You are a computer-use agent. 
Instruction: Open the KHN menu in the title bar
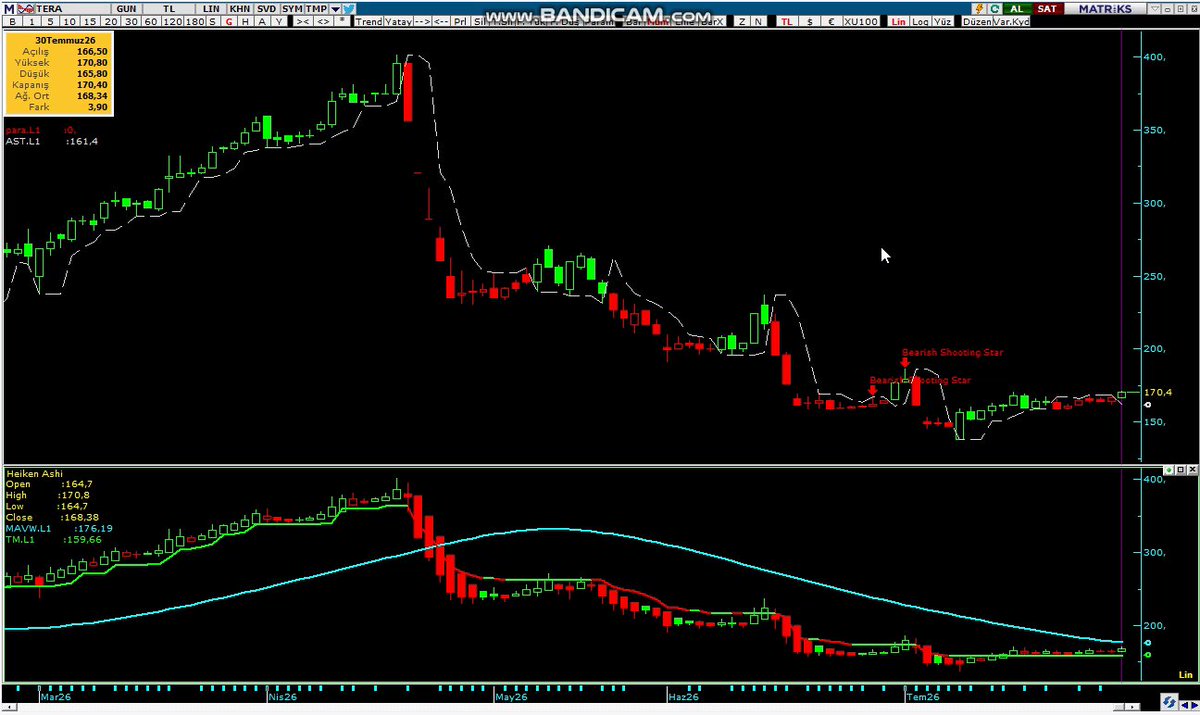point(240,8)
